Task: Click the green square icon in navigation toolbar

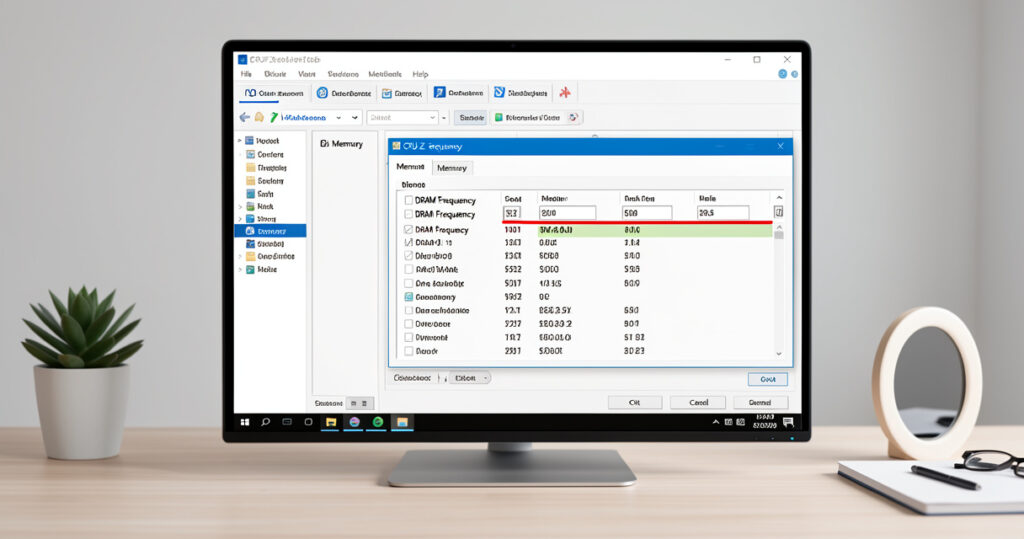Action: pyautogui.click(x=499, y=118)
